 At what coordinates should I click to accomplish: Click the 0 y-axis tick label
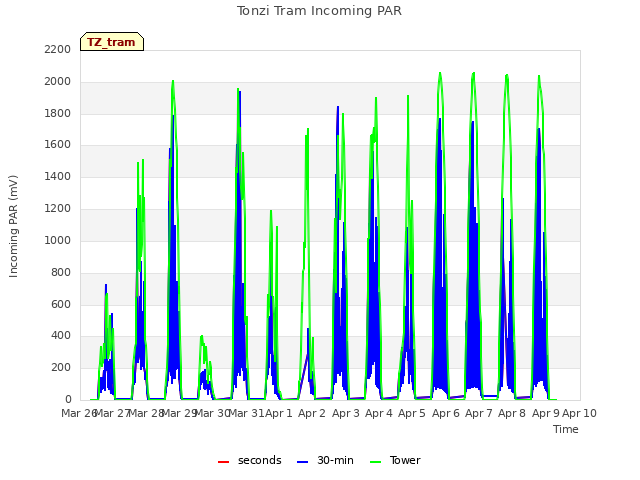[68, 400]
